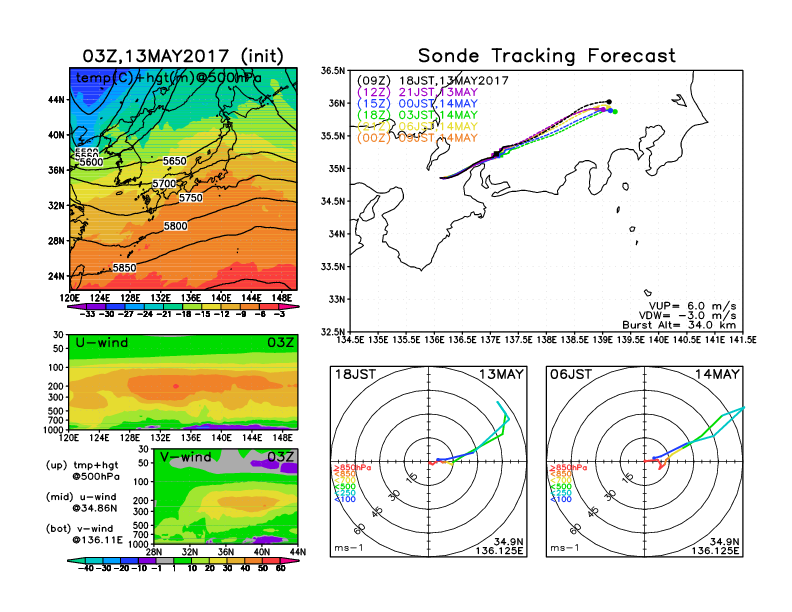Click the '44N' label on the 500hPa map
792x612 pixels.
[x=57, y=99]
